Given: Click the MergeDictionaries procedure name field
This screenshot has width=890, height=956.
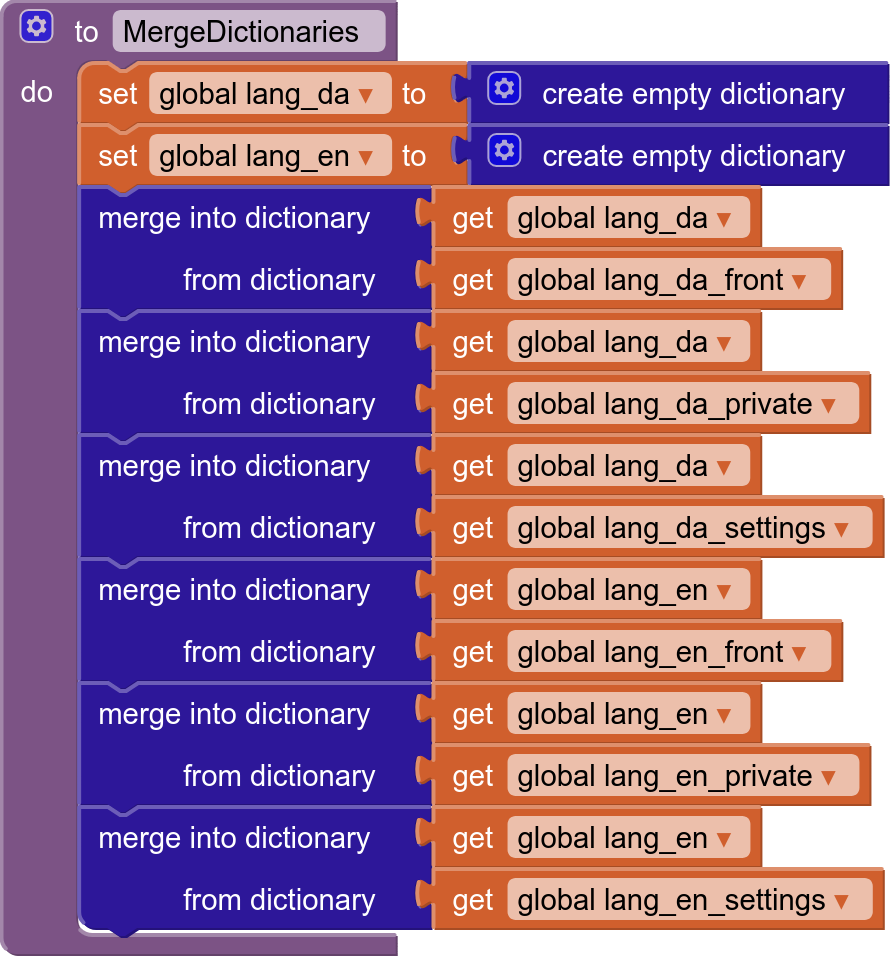Looking at the screenshot, I should (248, 32).
